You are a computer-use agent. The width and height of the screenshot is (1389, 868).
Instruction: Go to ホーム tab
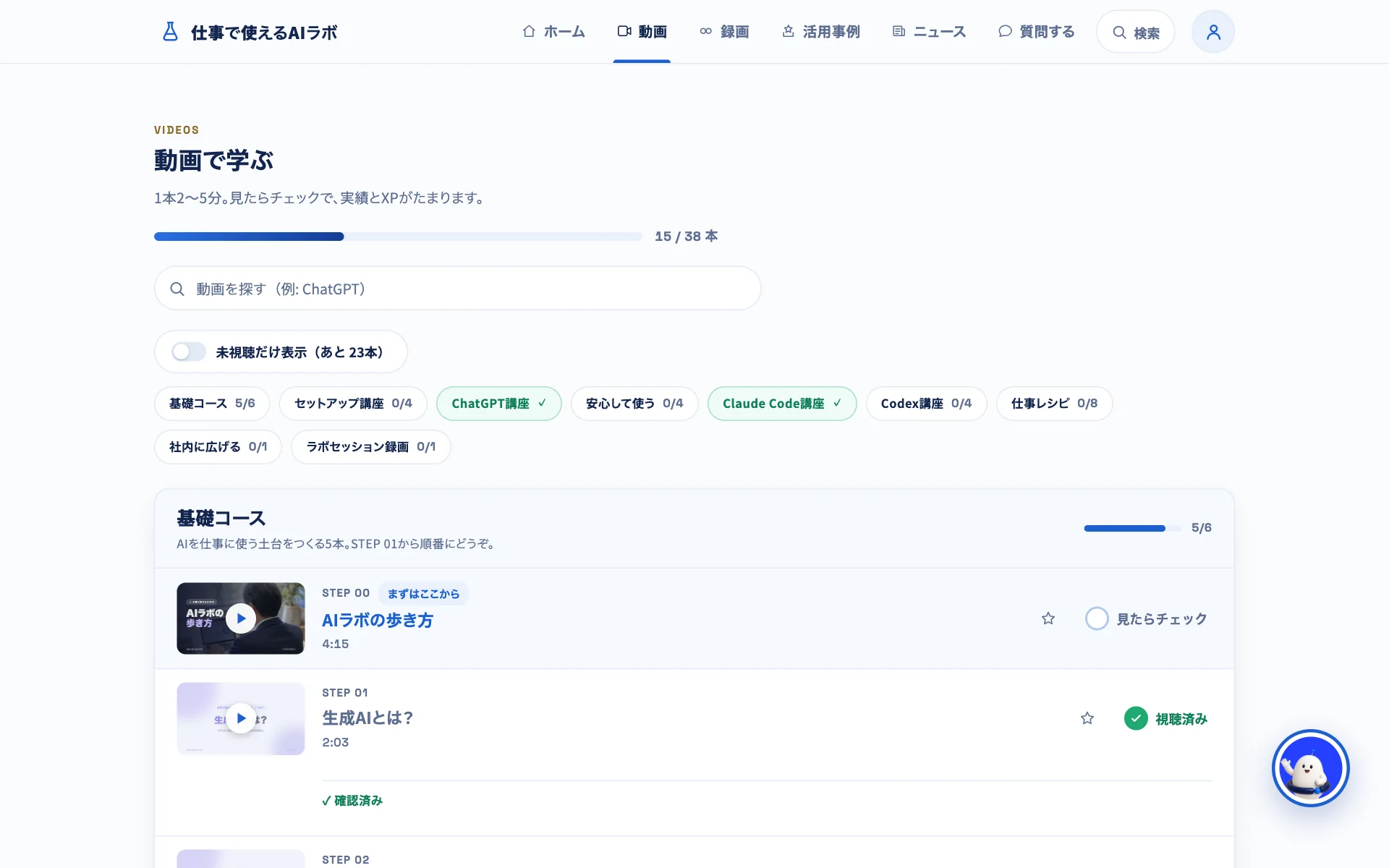553,31
